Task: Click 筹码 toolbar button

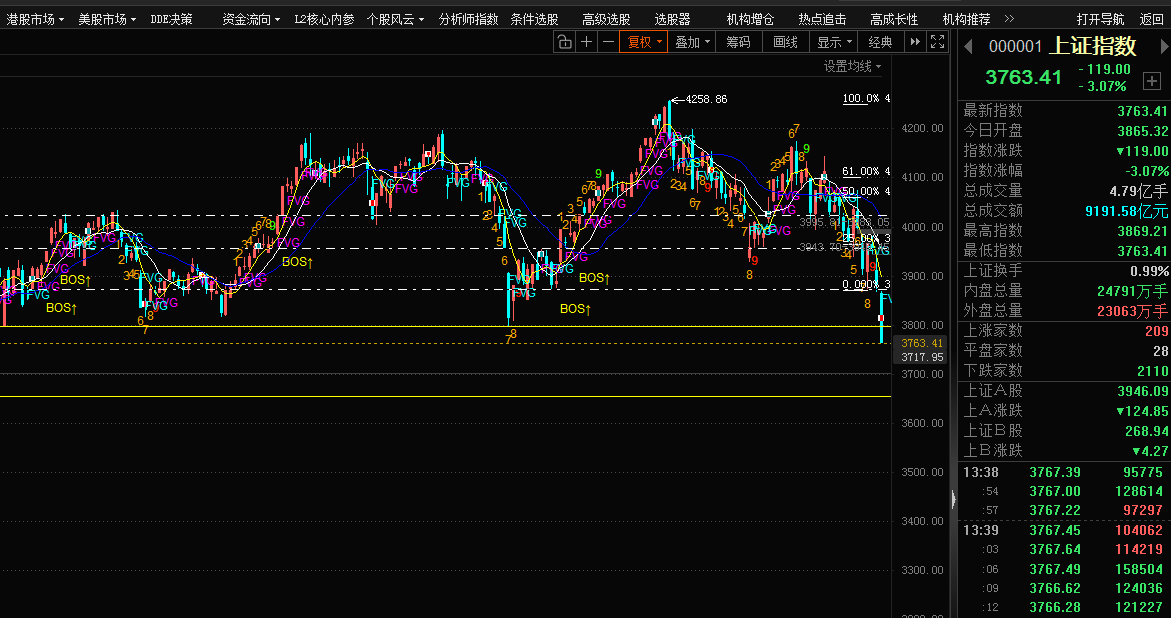Action: (x=738, y=43)
